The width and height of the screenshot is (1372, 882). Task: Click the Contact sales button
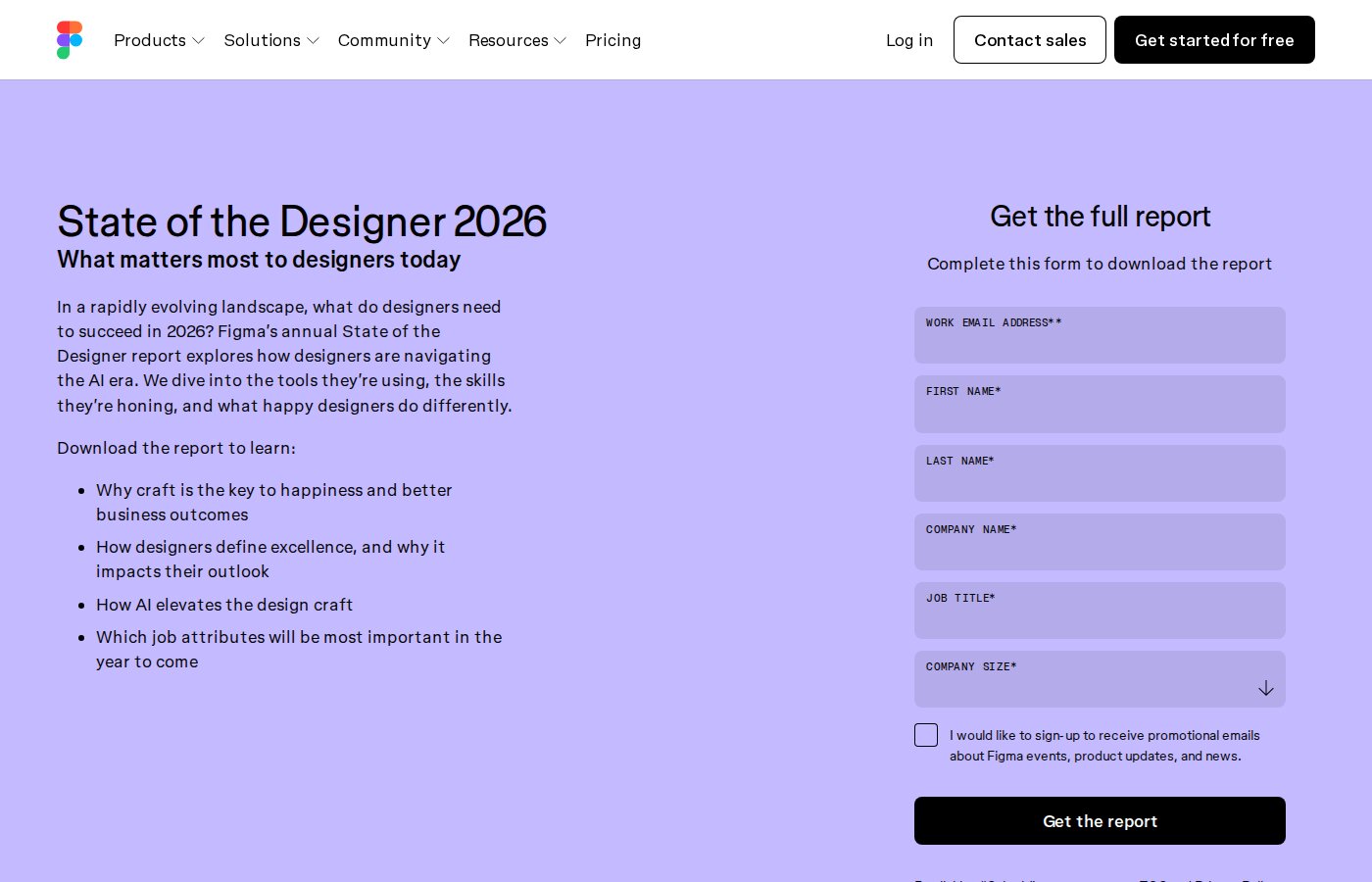(x=1030, y=40)
